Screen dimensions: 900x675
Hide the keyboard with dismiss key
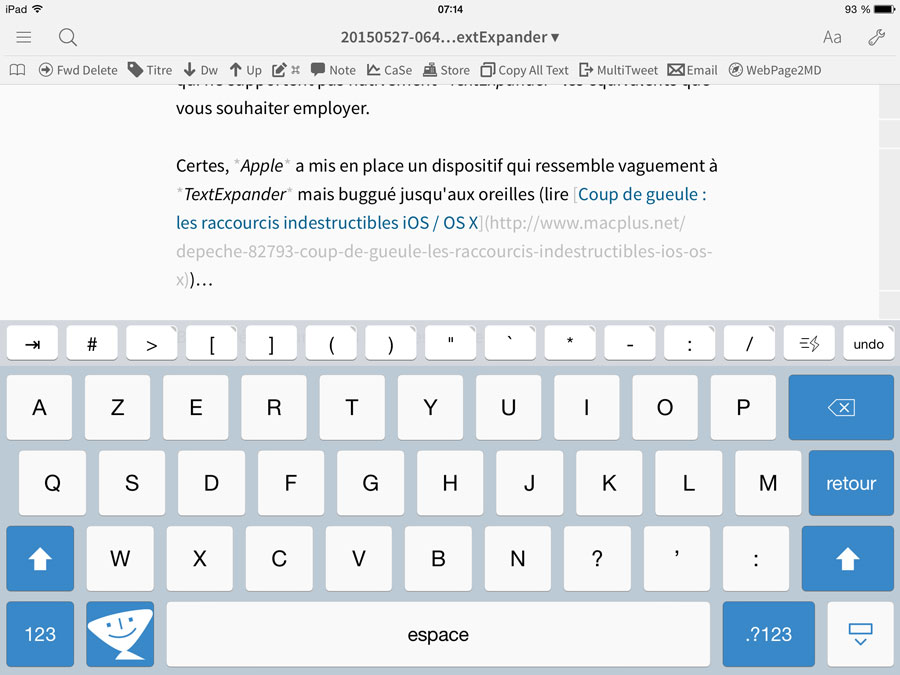[x=860, y=634]
